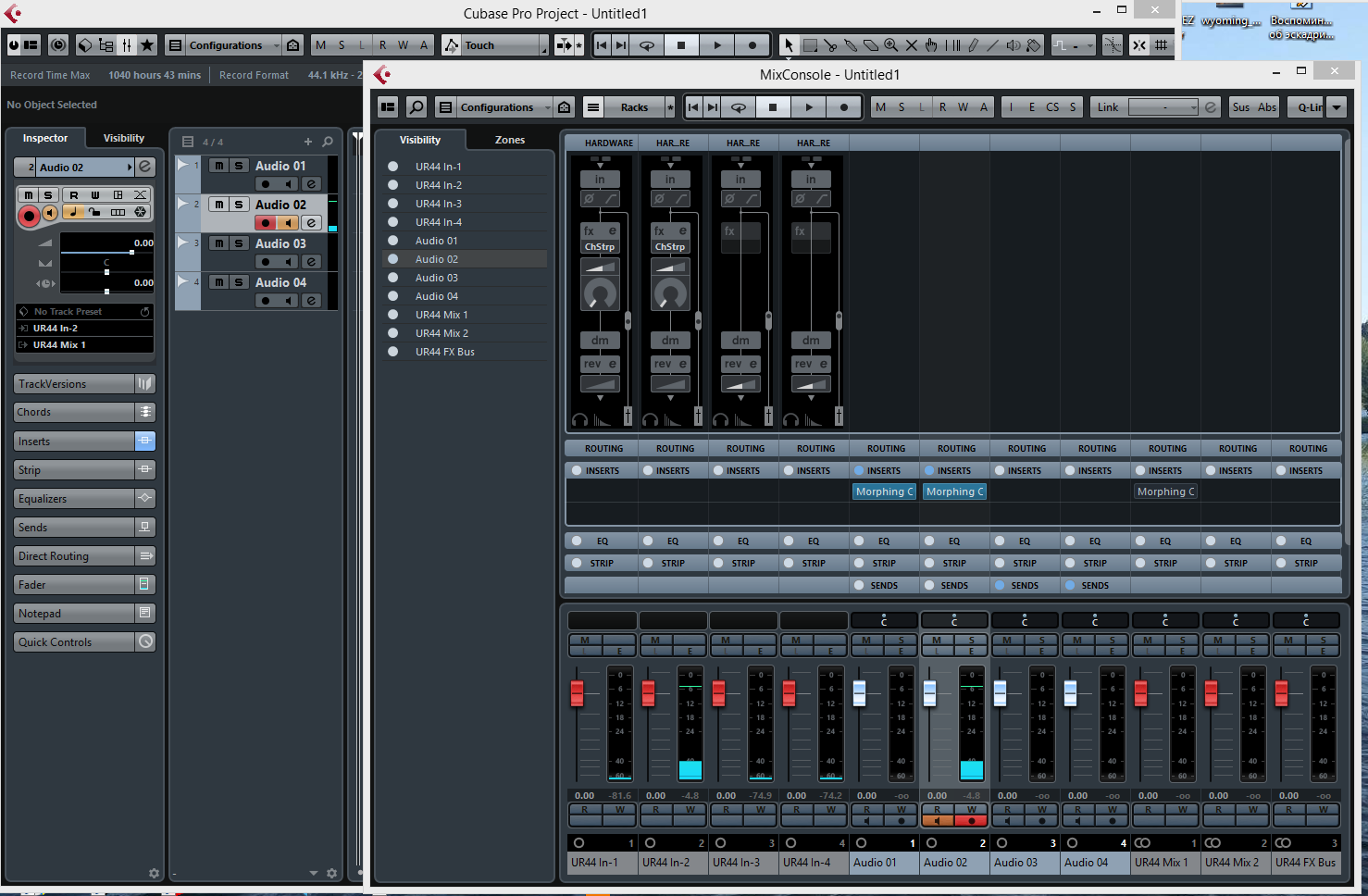Expand the Sends section in Inspector
The image size is (1368, 896).
coord(75,528)
